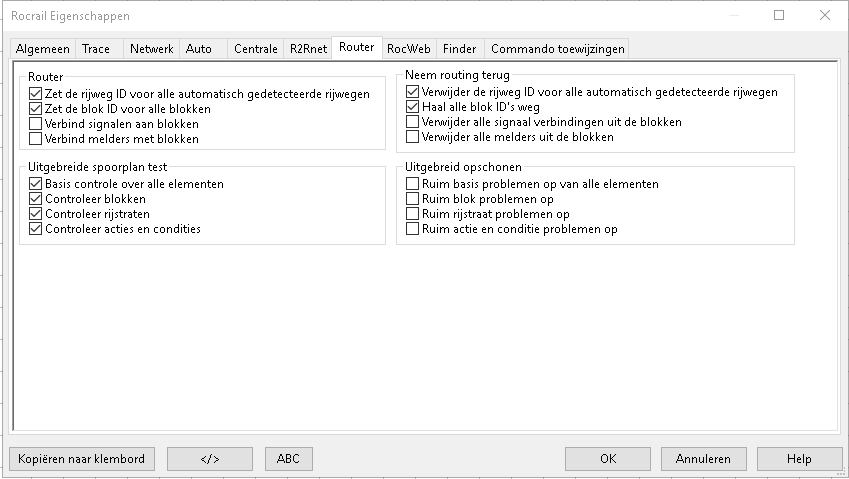Open the Algemeen tab
The image size is (849, 479).
43,48
